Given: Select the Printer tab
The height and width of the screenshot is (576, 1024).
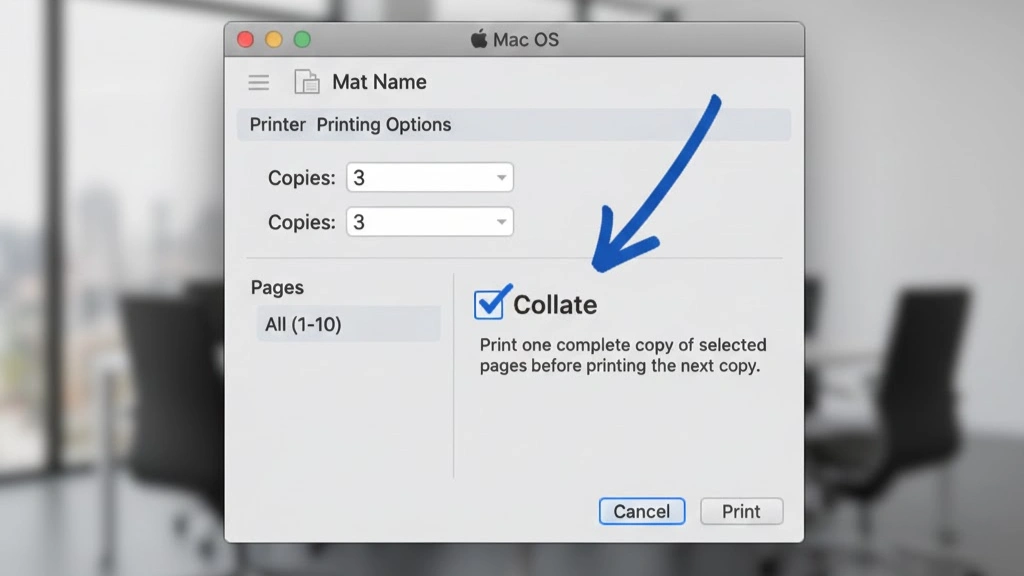Looking at the screenshot, I should (277, 125).
